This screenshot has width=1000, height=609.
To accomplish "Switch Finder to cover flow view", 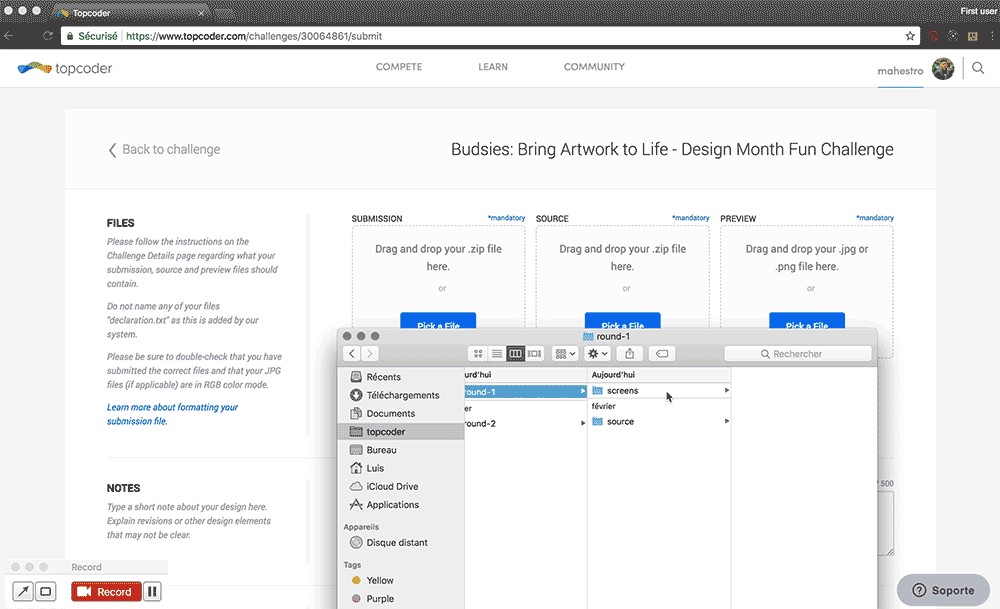I will pos(534,353).
